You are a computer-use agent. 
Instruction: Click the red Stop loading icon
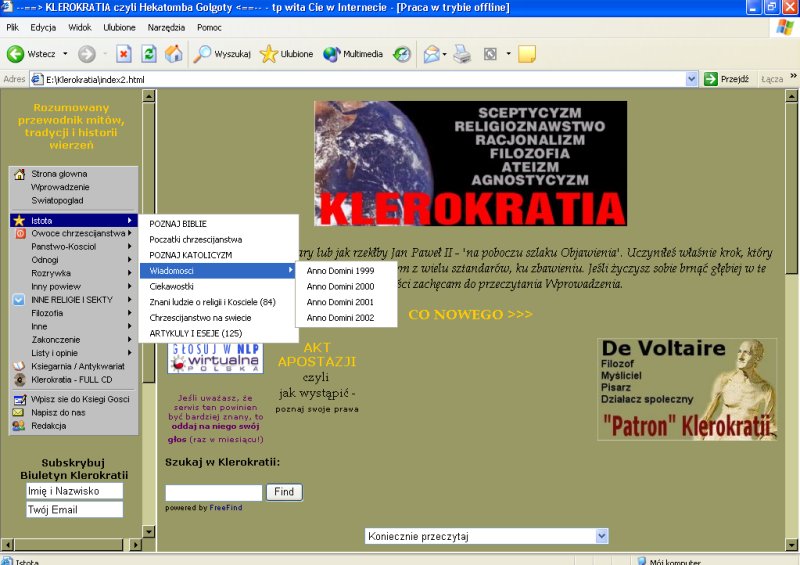(124, 54)
